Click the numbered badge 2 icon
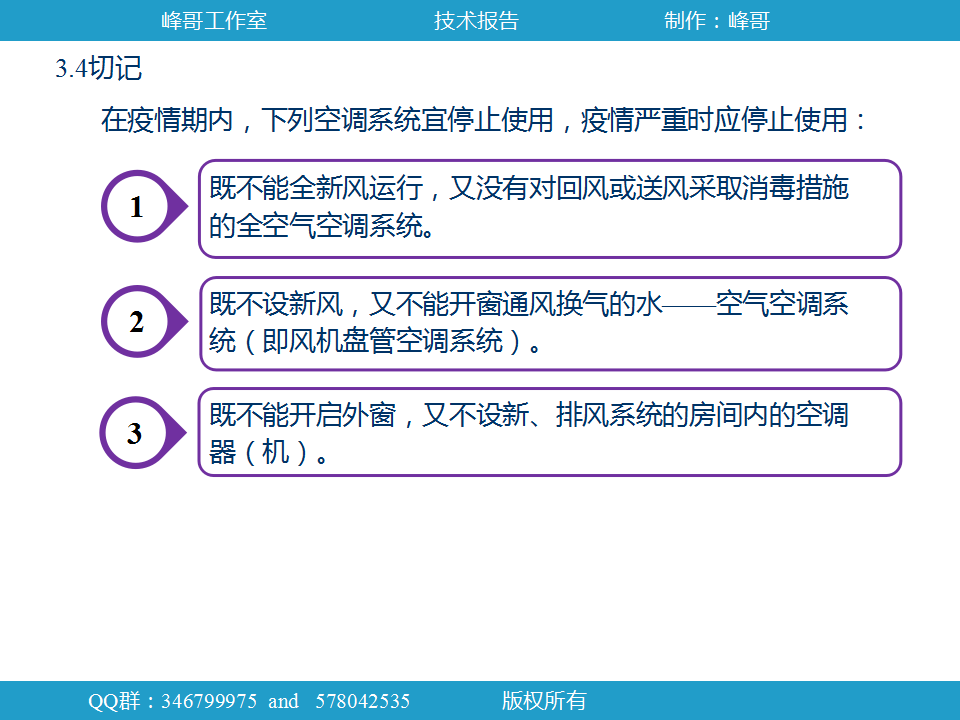Viewport: 960px width, 720px height. 144,321
